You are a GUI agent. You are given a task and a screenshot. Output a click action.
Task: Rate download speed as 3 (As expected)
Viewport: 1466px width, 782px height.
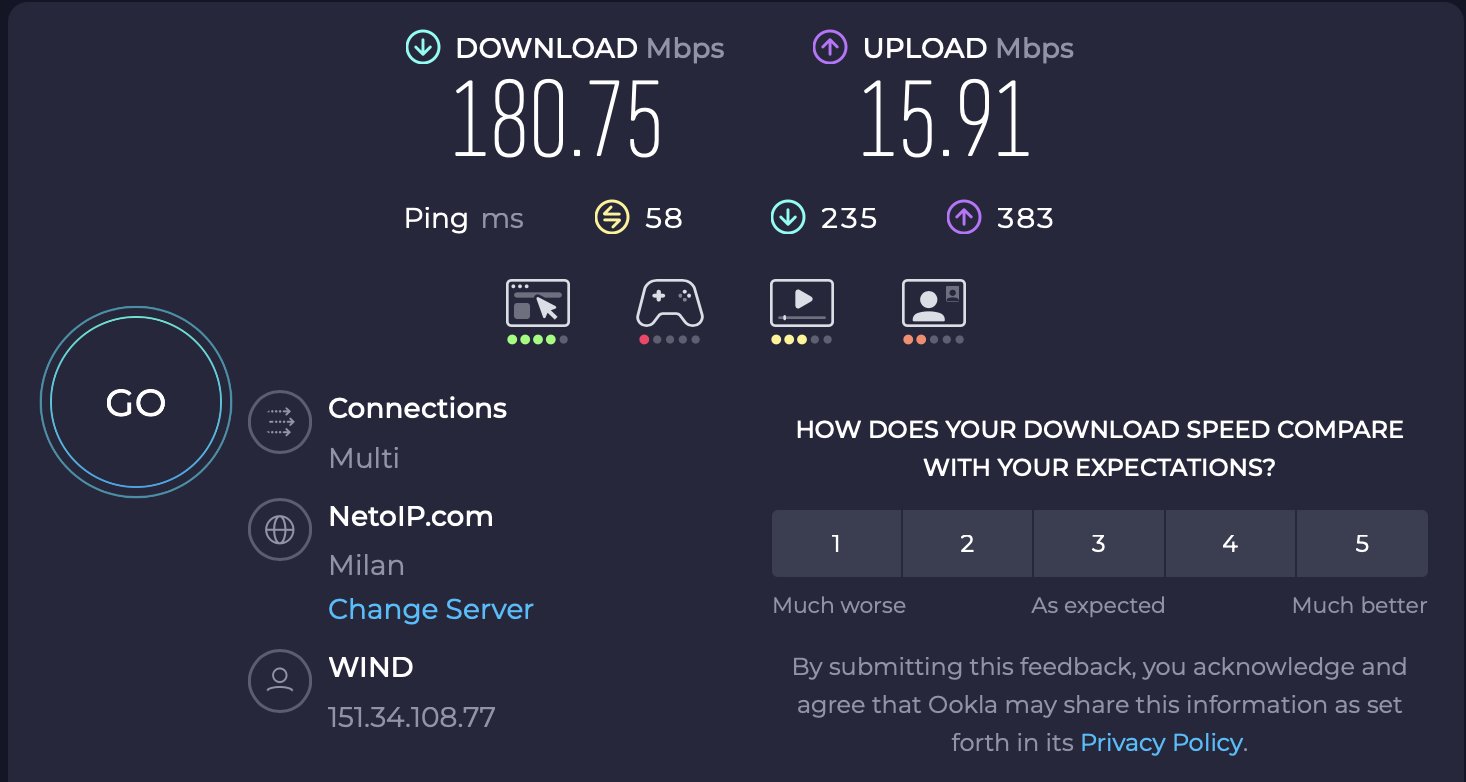coord(1099,544)
